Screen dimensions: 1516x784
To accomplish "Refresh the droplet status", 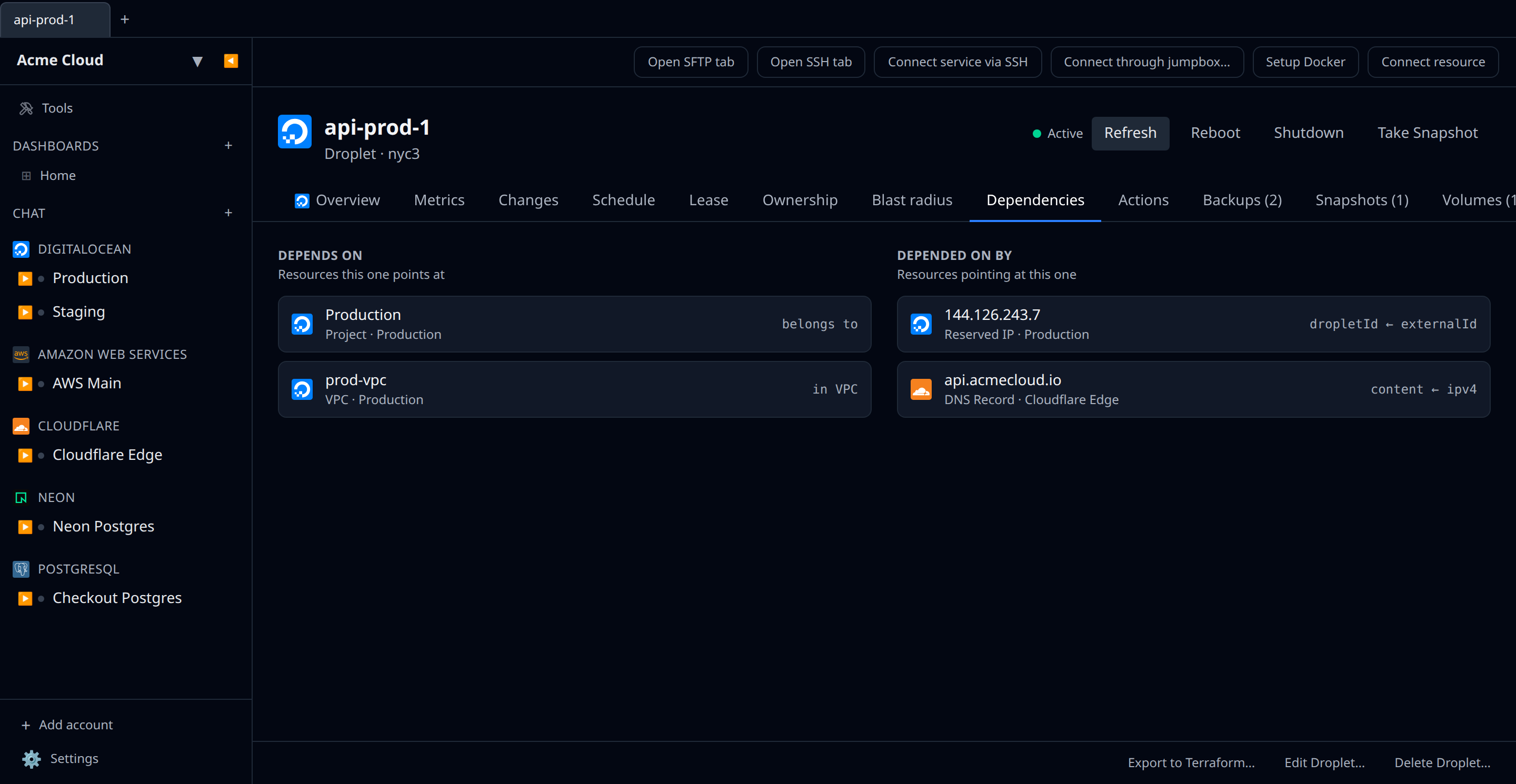I will [1130, 133].
